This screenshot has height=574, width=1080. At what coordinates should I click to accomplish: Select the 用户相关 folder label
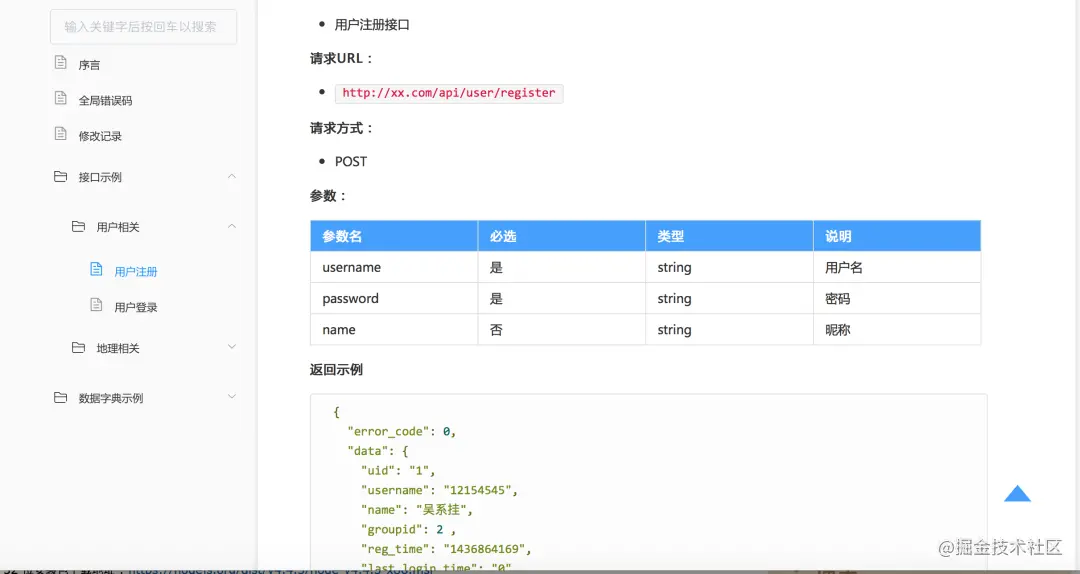[x=118, y=227]
